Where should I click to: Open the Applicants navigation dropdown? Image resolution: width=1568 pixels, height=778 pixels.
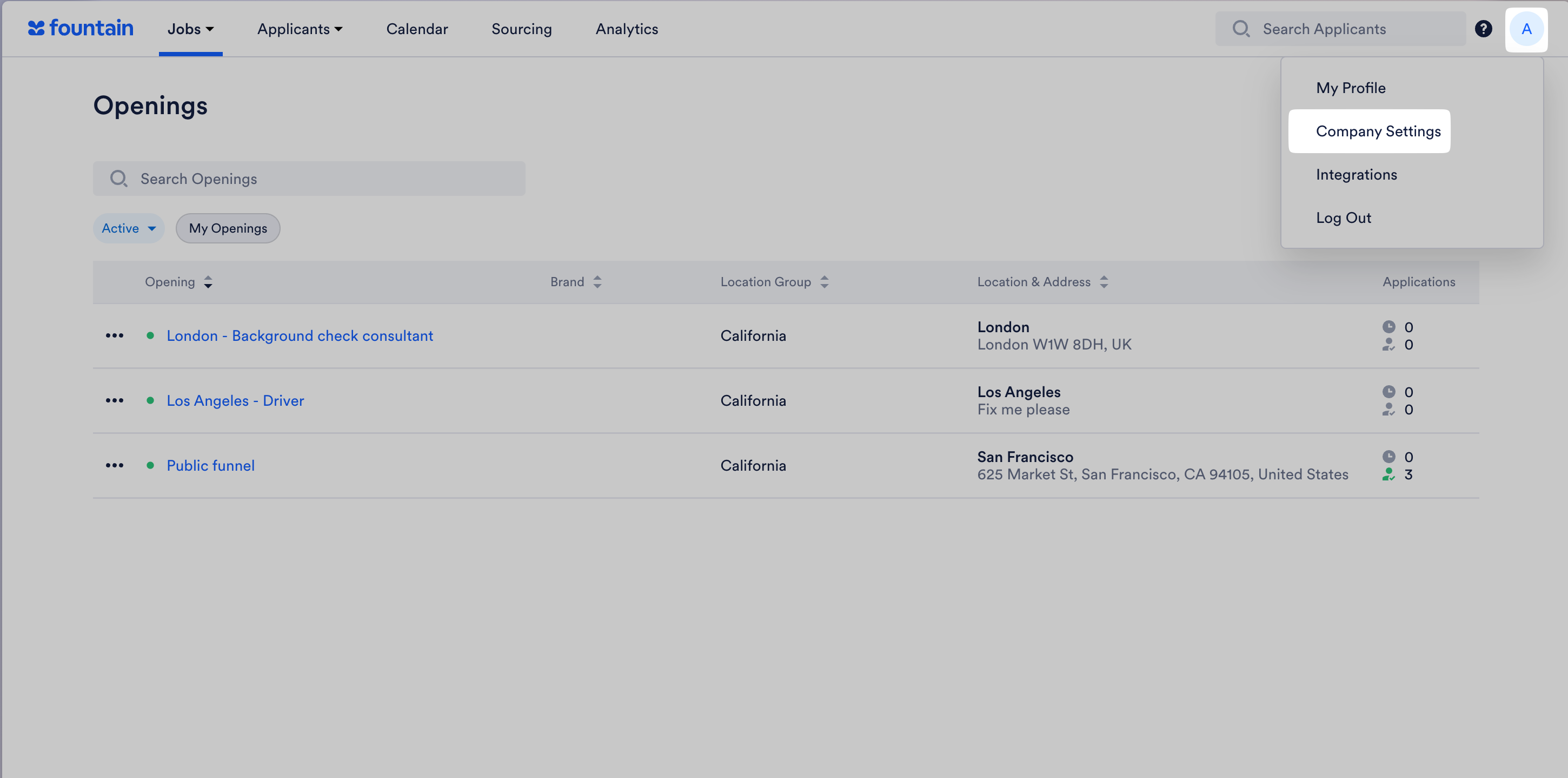point(300,29)
